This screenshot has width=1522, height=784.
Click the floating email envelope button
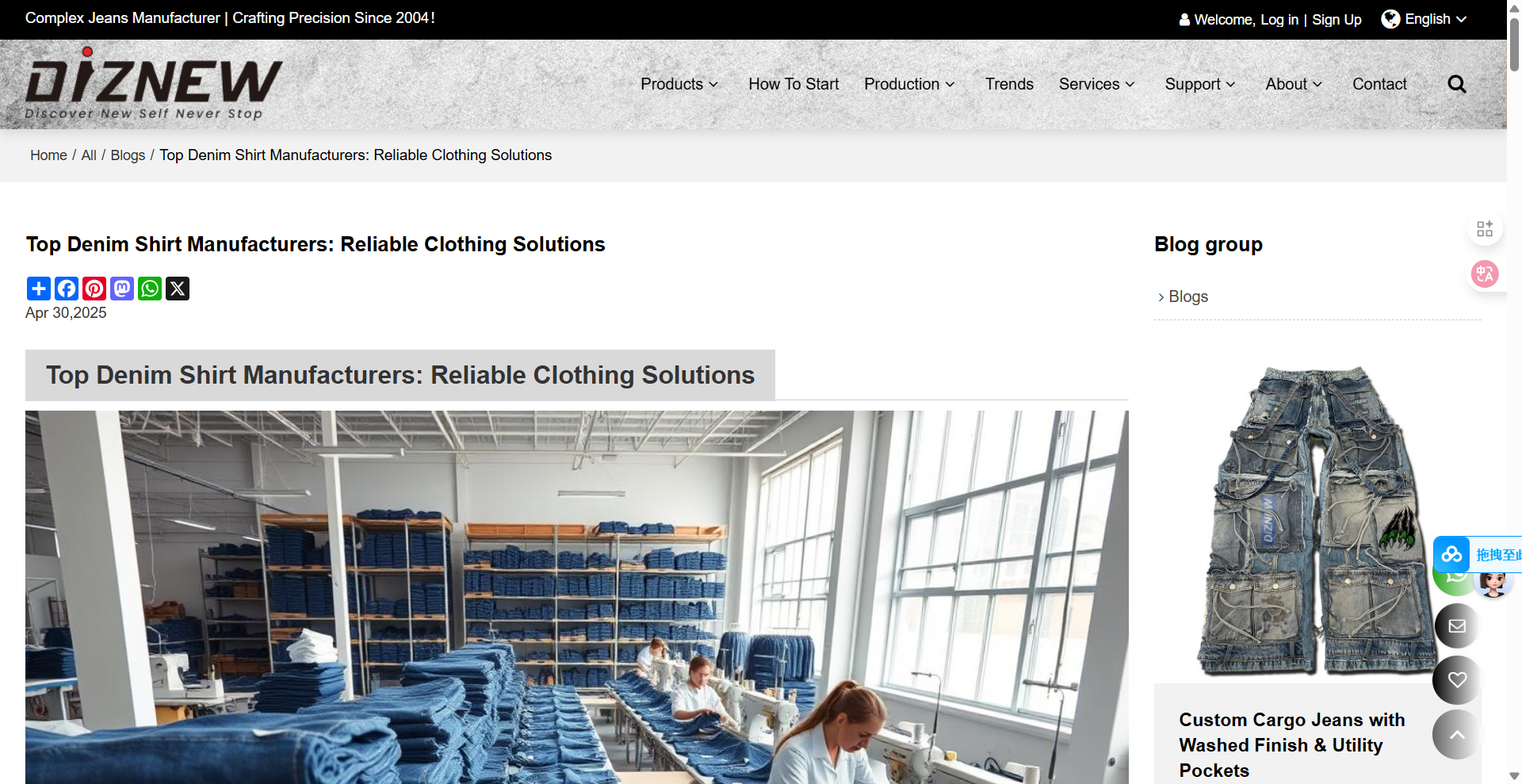(x=1457, y=626)
